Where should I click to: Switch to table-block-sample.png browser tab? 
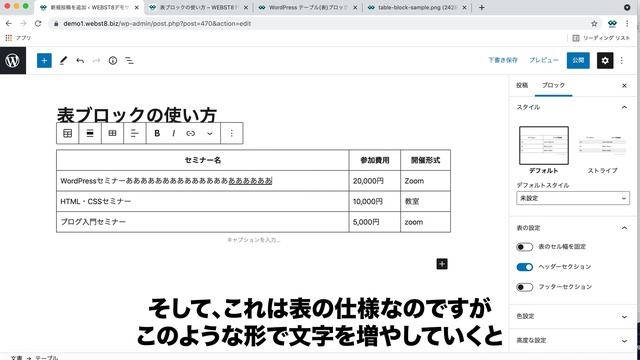(416, 7)
